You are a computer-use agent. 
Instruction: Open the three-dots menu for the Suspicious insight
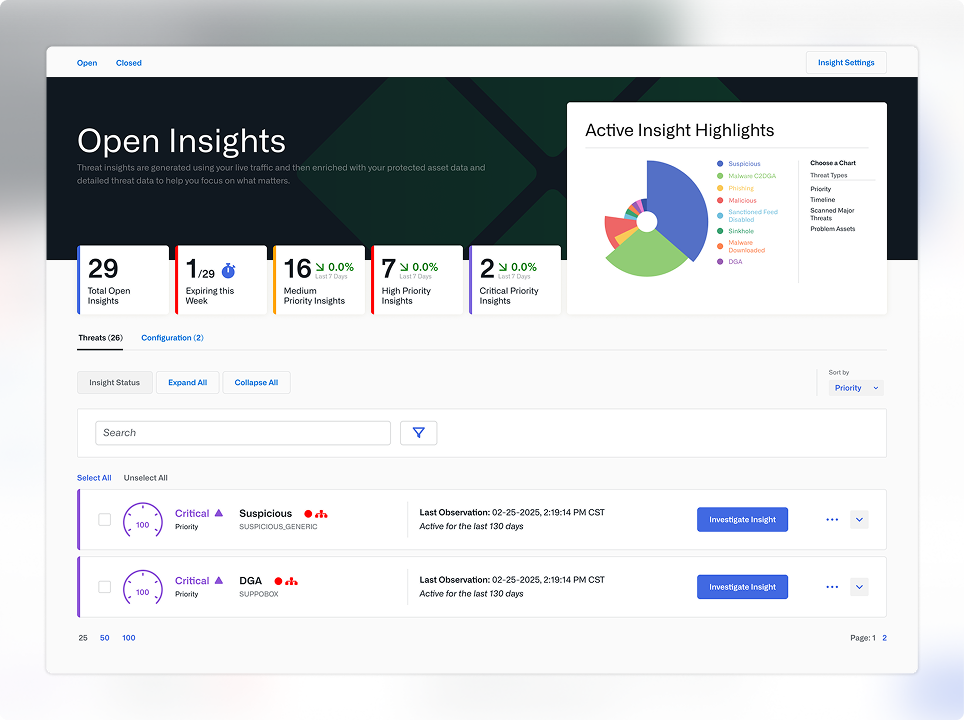coord(832,520)
